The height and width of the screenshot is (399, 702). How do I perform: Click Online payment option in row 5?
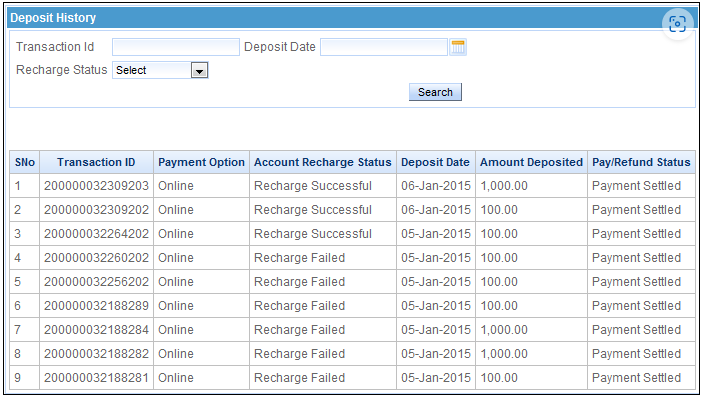[176, 282]
